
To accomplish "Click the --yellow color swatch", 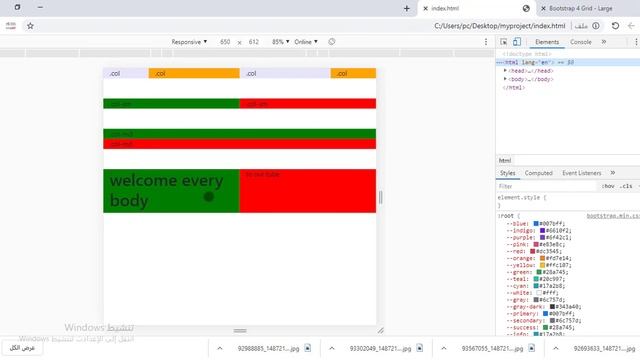I will click(x=542, y=265).
